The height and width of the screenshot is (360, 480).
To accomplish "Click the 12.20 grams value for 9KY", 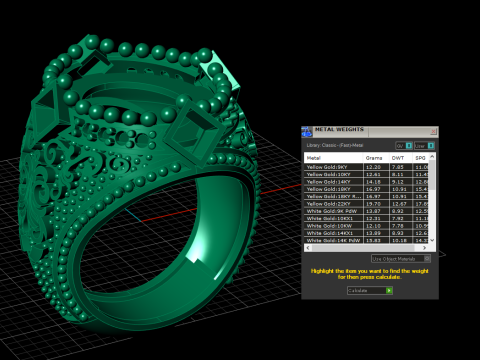I will [x=373, y=167].
